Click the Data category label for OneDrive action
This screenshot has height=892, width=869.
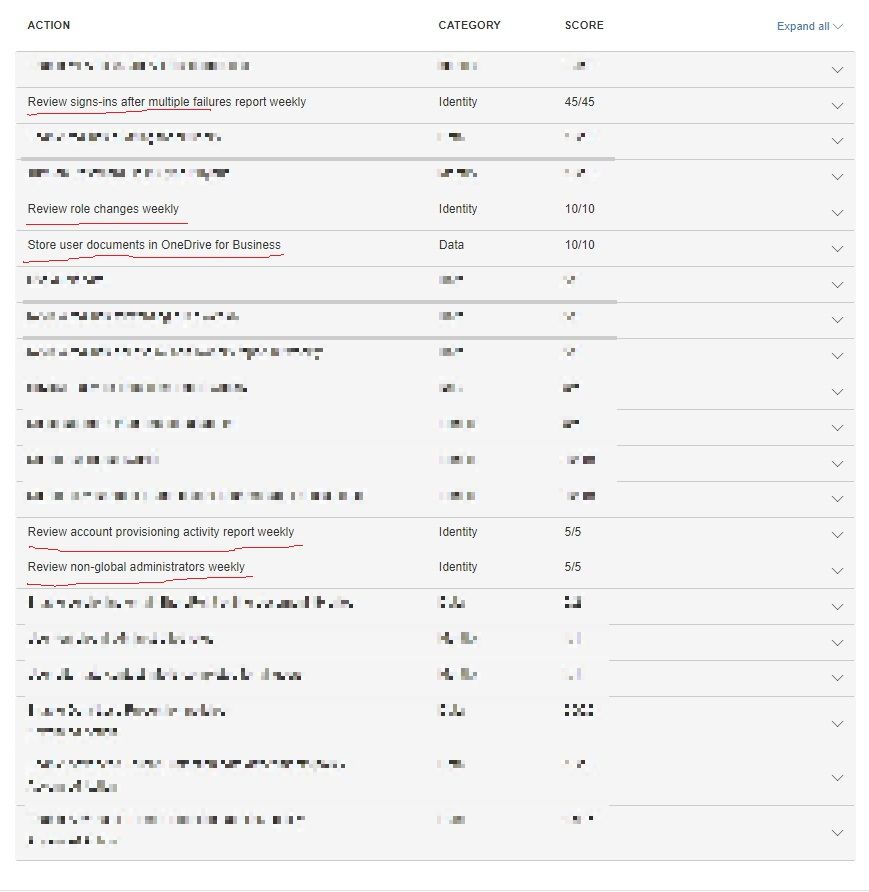450,245
